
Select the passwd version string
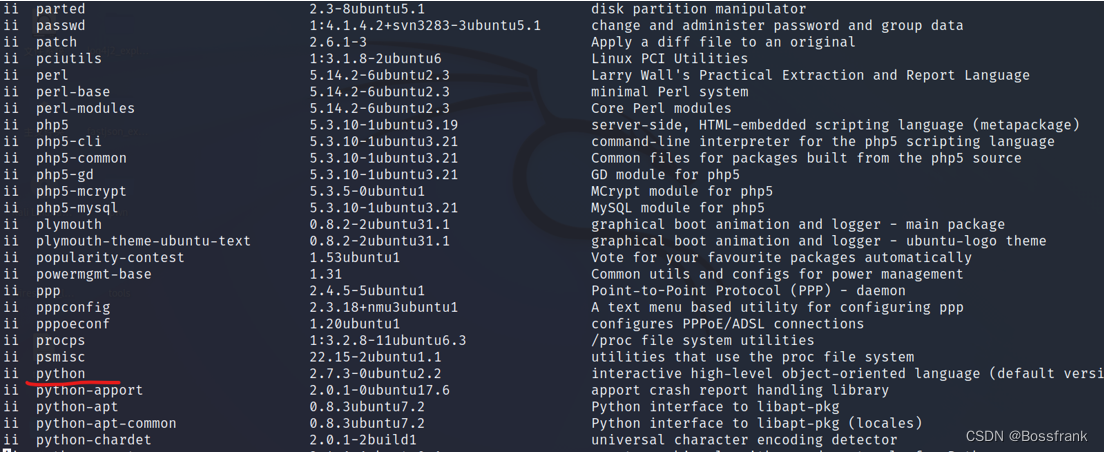pyautogui.click(x=425, y=26)
